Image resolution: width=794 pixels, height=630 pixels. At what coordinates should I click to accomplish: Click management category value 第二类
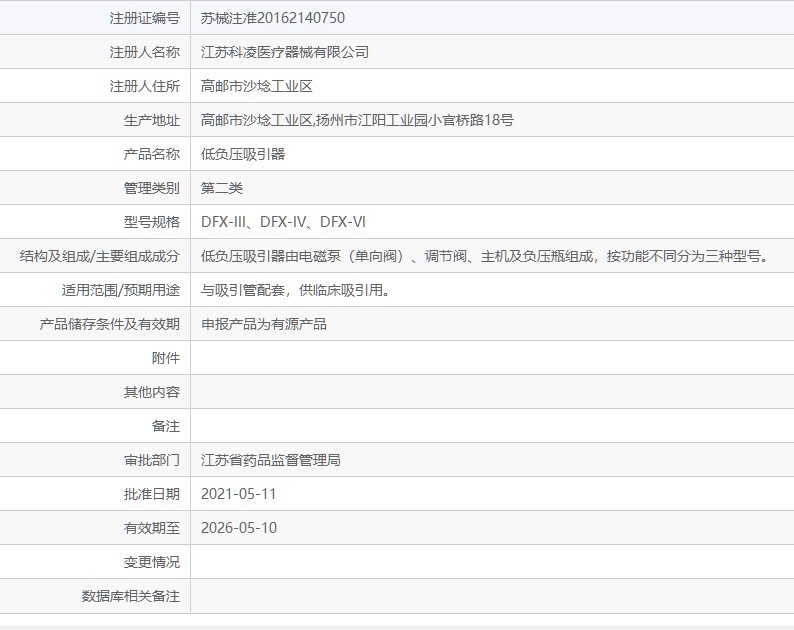[221, 188]
